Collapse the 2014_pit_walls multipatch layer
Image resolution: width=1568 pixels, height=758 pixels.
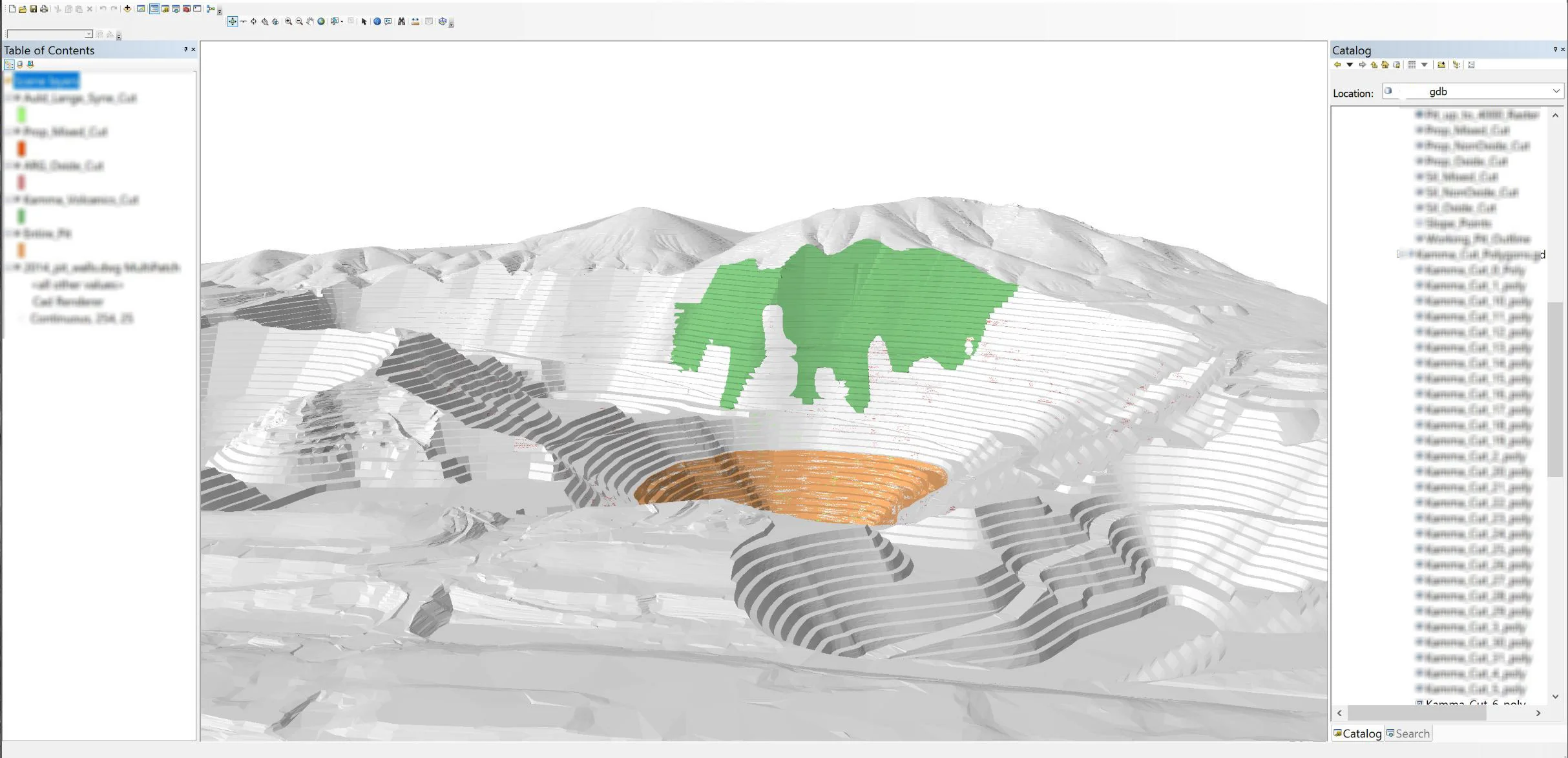coord(9,268)
